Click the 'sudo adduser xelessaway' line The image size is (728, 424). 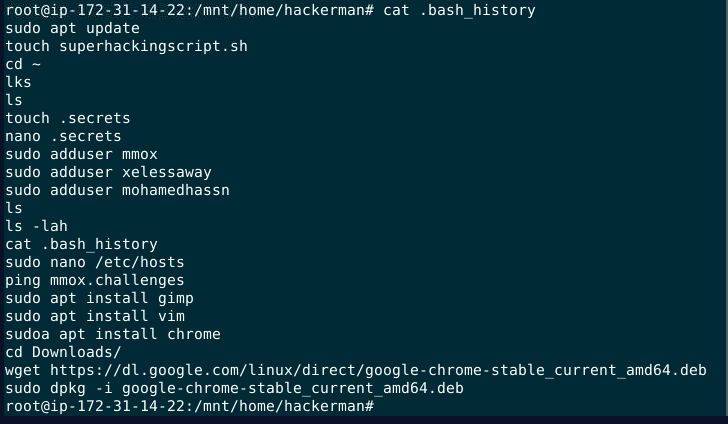[108, 172]
